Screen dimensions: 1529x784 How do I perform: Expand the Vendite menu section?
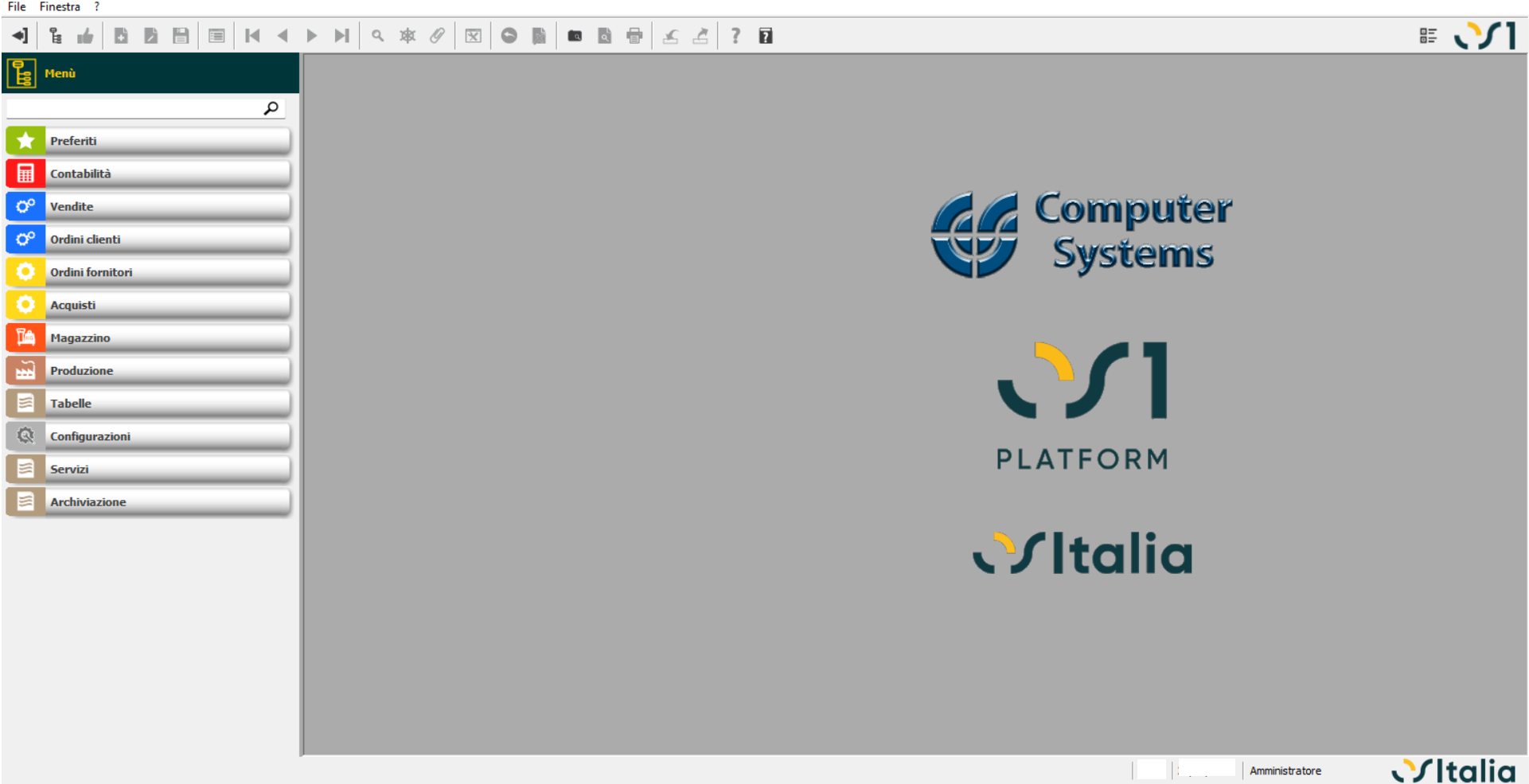[x=148, y=206]
